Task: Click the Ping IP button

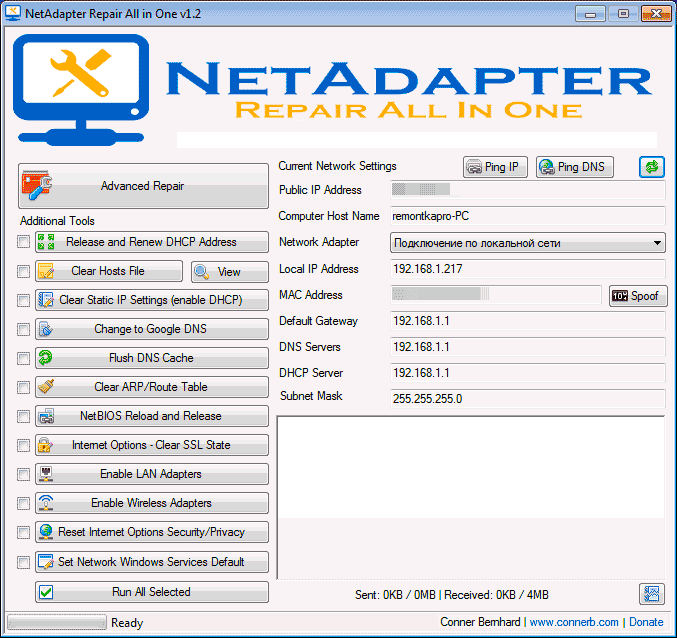Action: pyautogui.click(x=495, y=167)
